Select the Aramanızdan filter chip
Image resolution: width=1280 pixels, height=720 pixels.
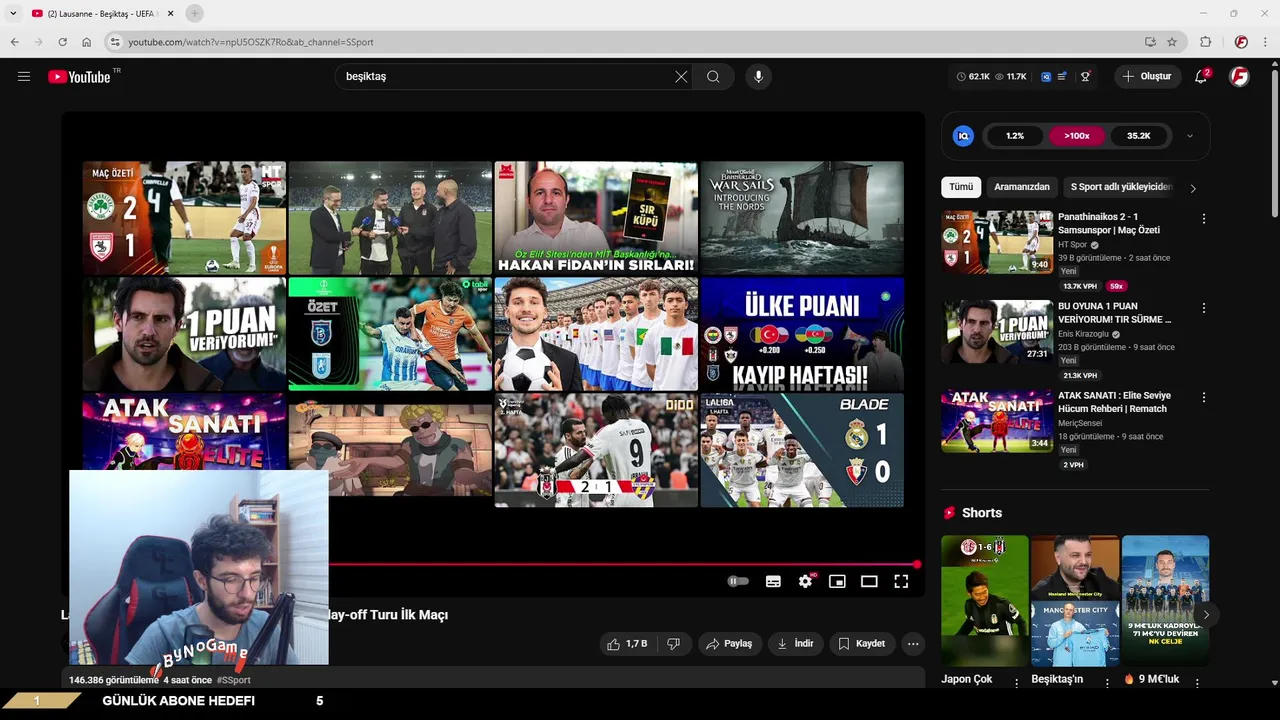point(1022,187)
